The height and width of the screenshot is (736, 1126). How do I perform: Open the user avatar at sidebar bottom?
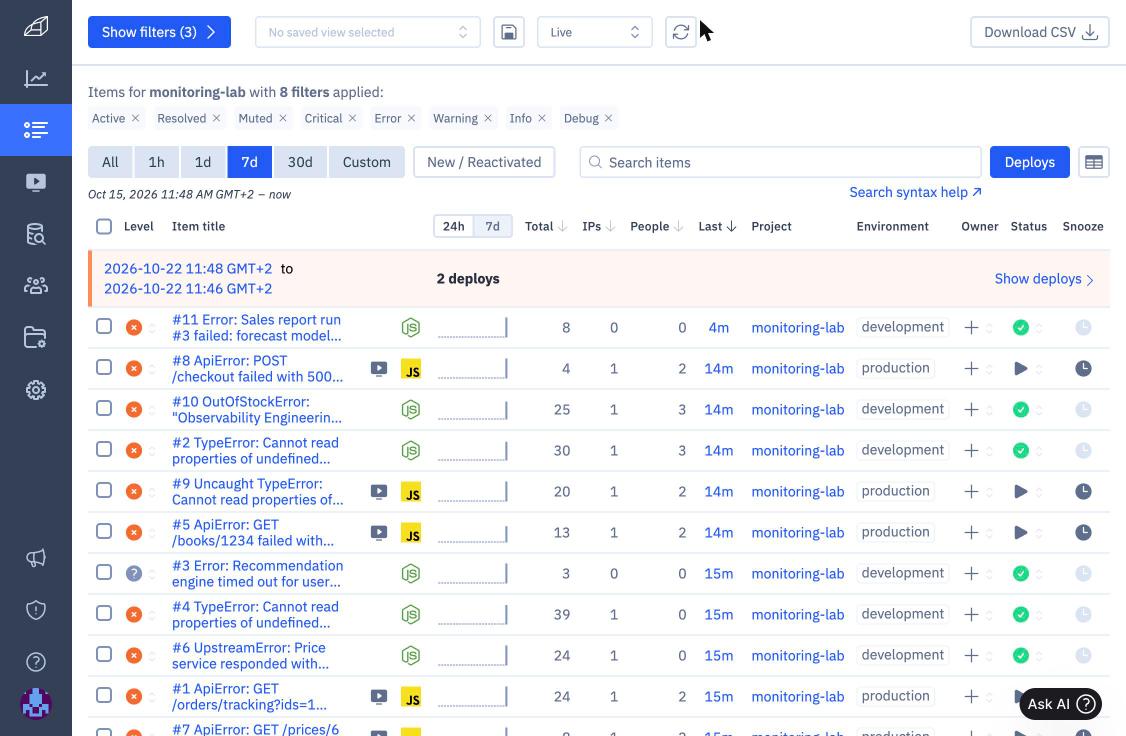click(36, 704)
